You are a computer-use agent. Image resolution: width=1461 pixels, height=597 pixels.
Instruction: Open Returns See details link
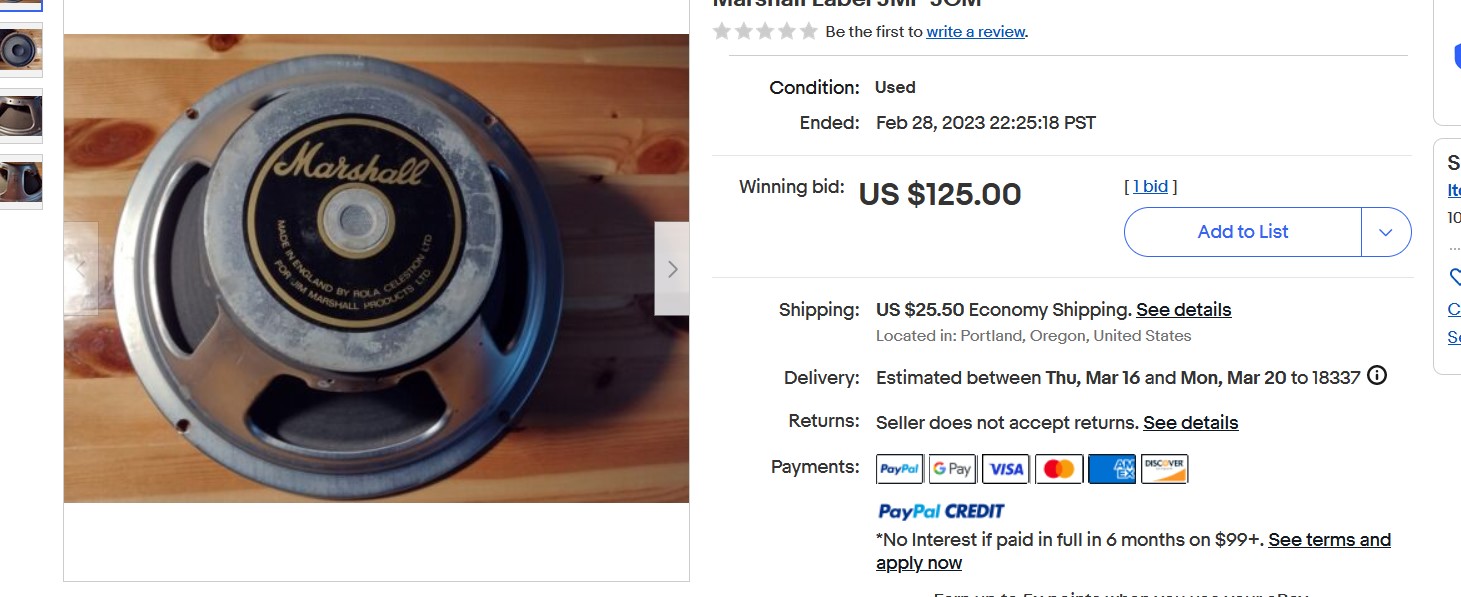coord(1190,423)
